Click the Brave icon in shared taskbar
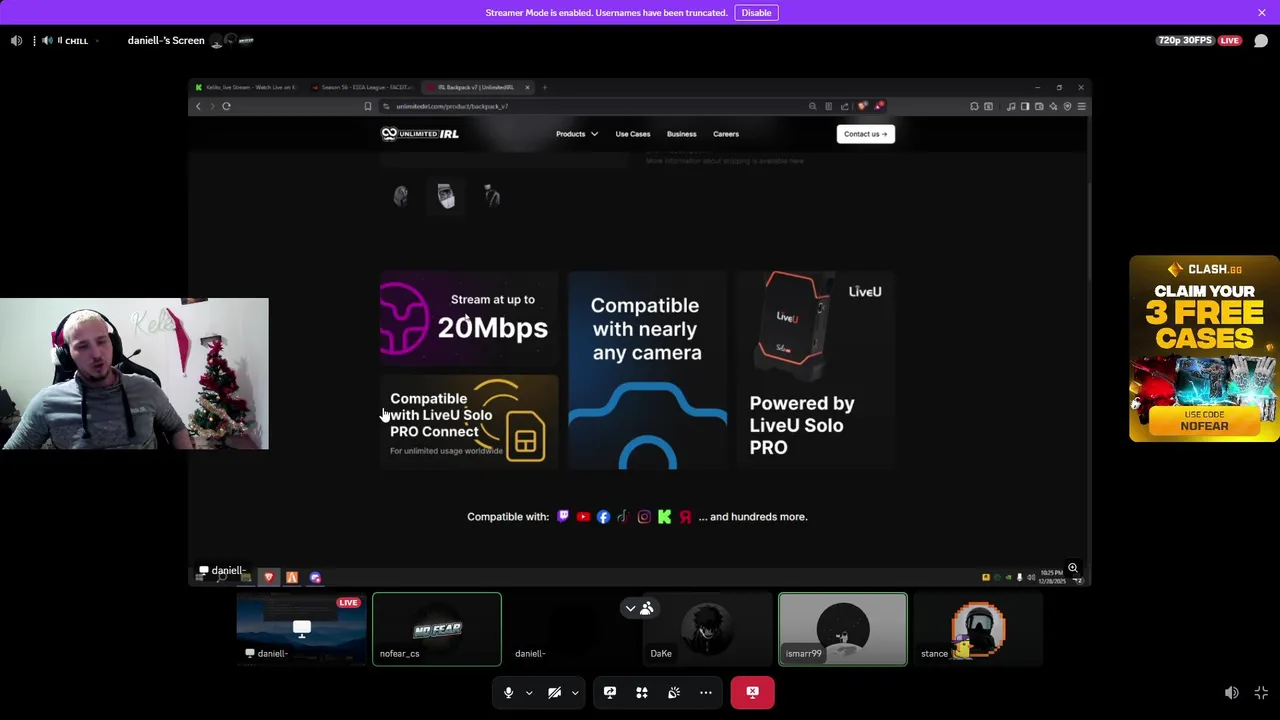Screen dimensions: 1280x720 click(x=268, y=577)
